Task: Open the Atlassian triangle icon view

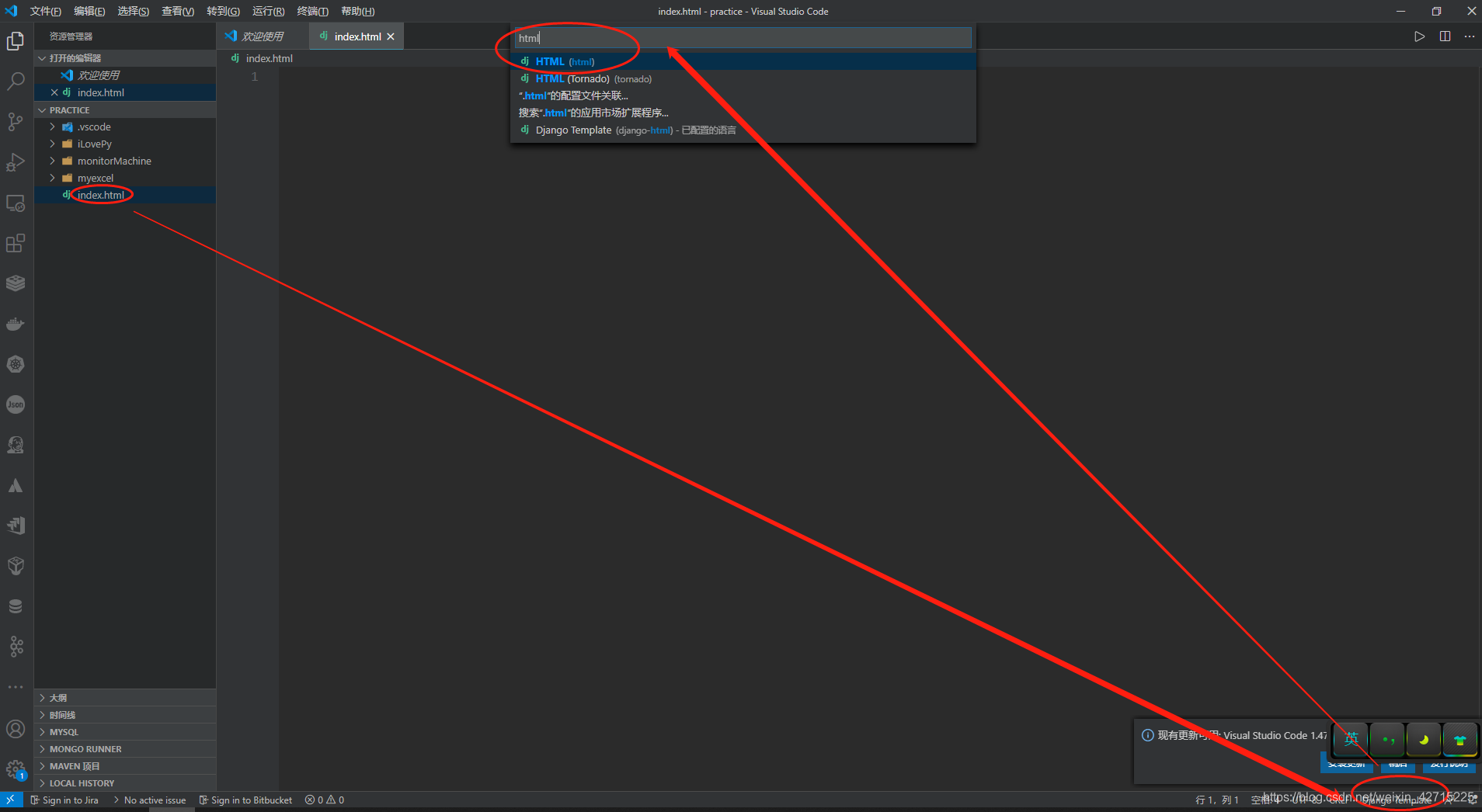Action: [16, 485]
